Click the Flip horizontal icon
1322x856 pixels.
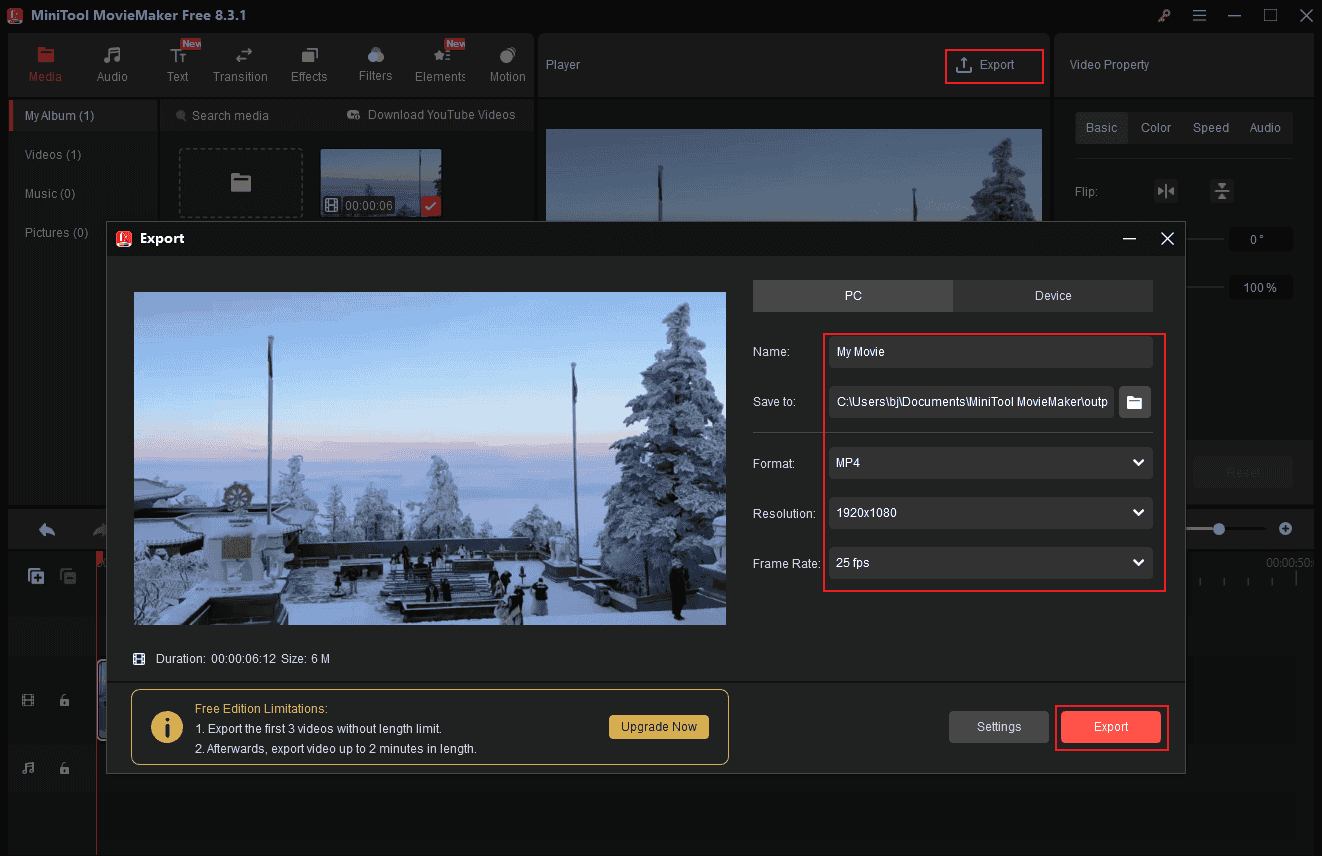1166,191
